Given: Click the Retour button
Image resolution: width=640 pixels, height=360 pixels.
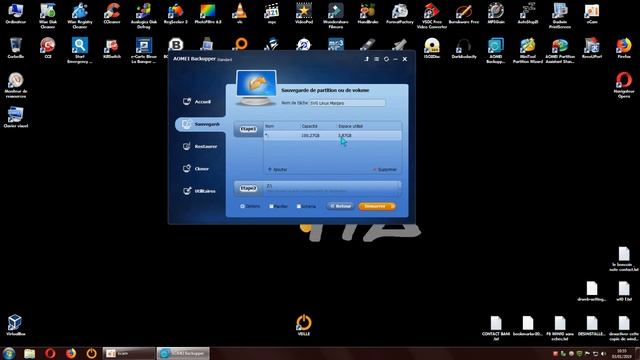Looking at the screenshot, I should (340, 206).
